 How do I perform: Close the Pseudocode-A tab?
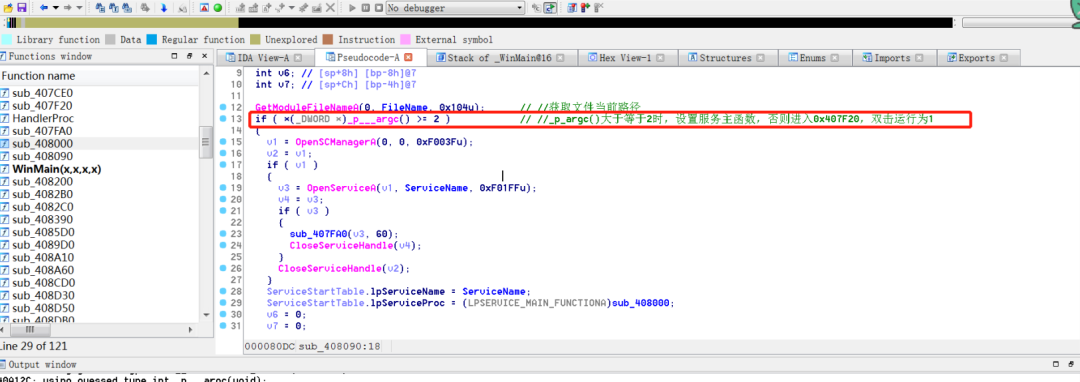[408, 58]
